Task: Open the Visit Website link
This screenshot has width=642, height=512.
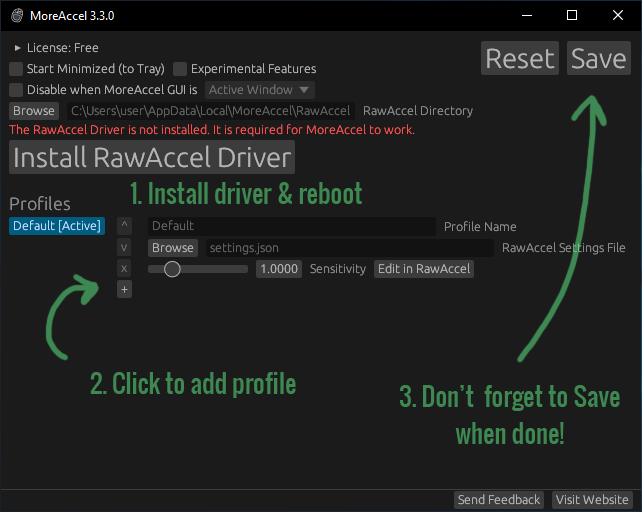Action: 592,500
